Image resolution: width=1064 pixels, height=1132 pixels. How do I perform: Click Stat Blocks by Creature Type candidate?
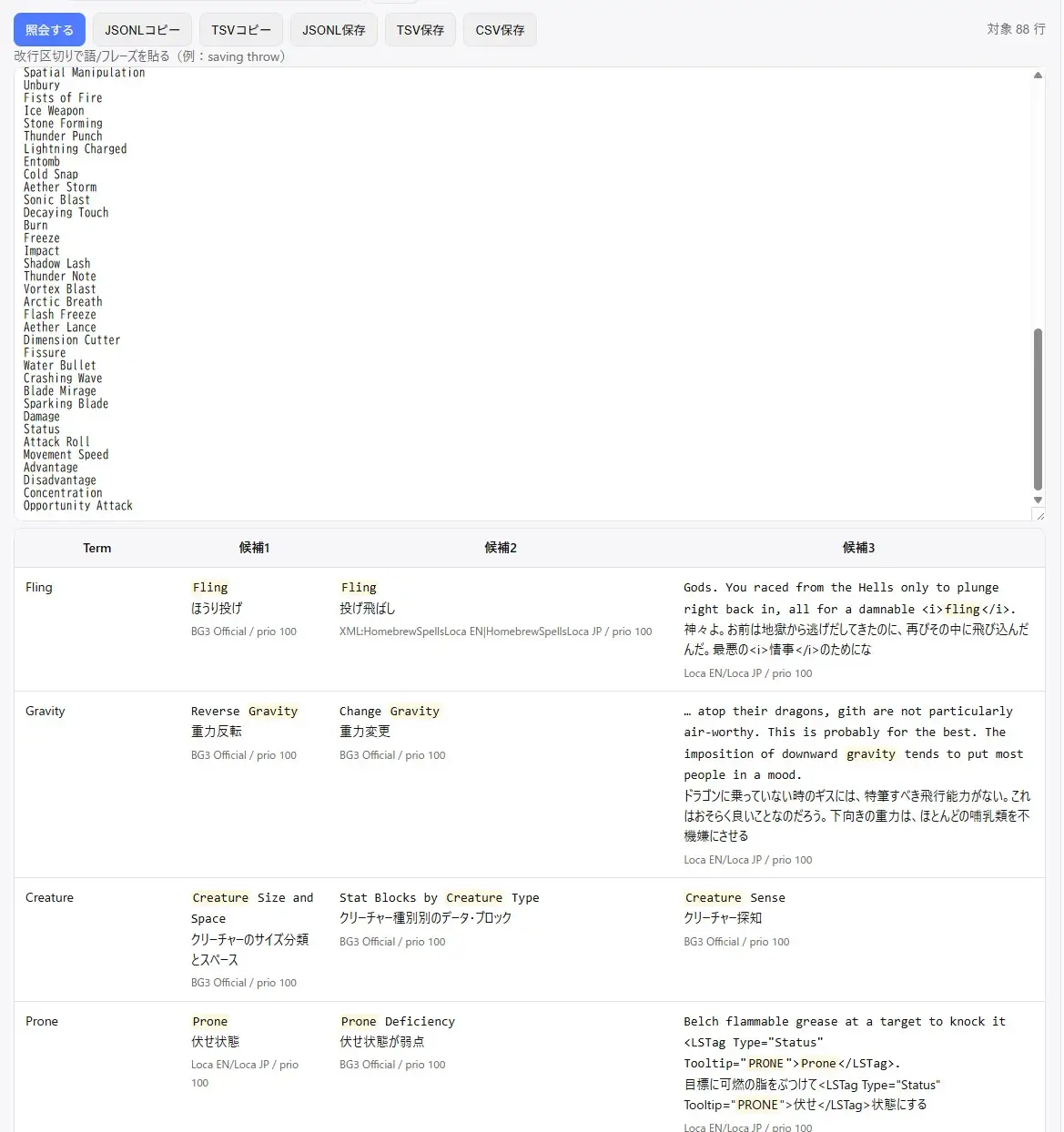pyautogui.click(x=440, y=897)
